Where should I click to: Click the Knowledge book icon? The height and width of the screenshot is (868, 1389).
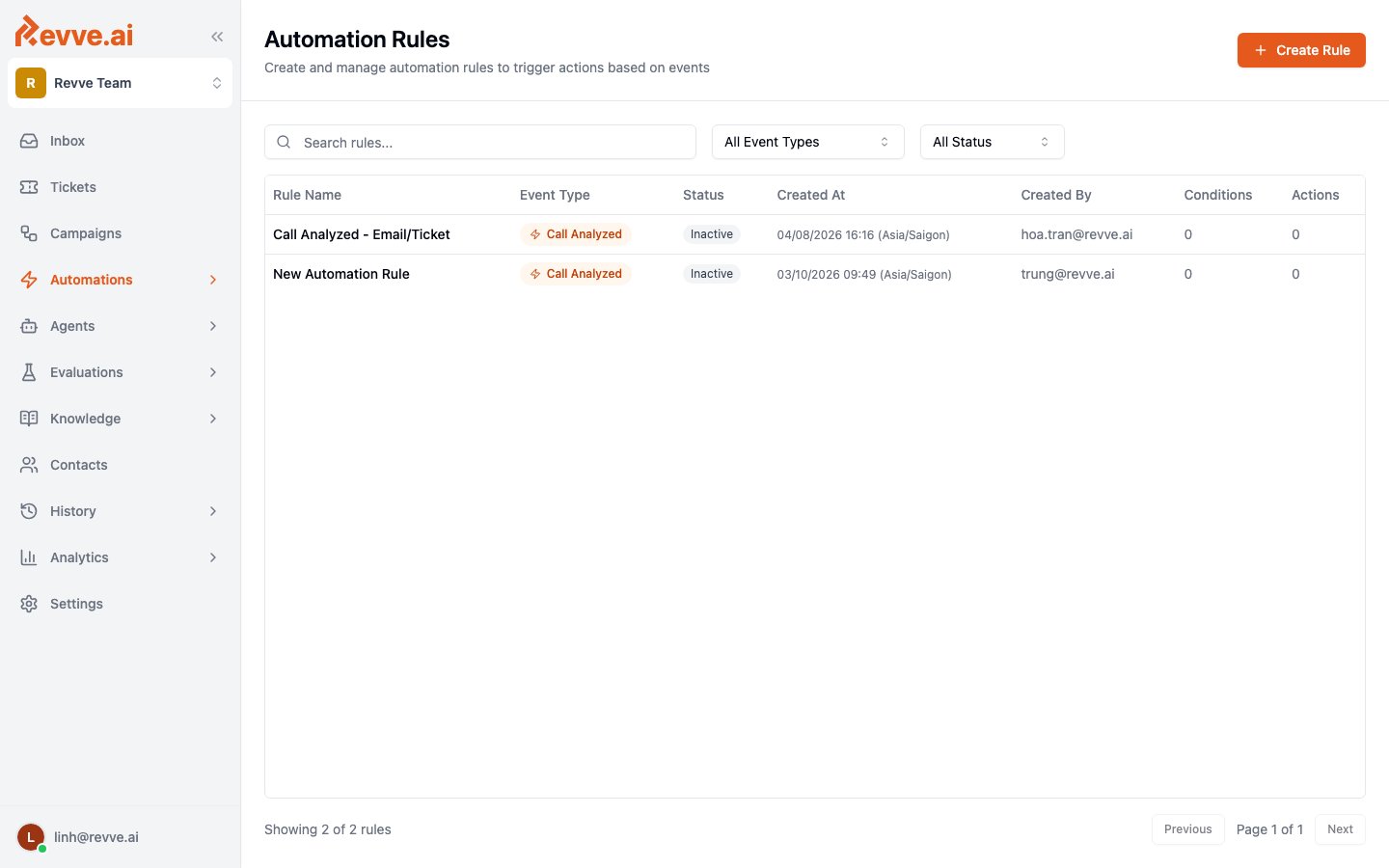[29, 419]
